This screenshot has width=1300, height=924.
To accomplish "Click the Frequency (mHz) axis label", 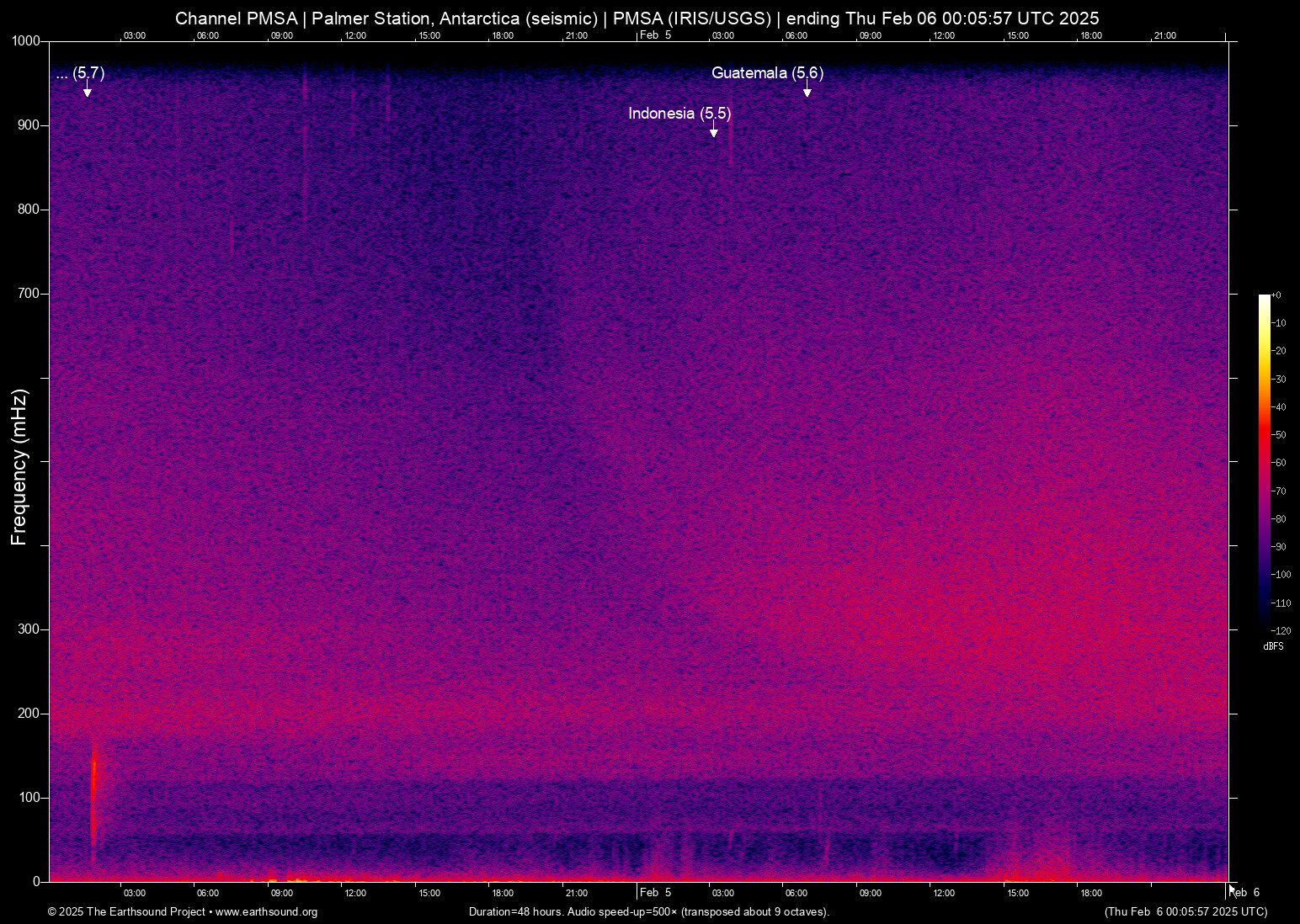I will click(x=19, y=467).
